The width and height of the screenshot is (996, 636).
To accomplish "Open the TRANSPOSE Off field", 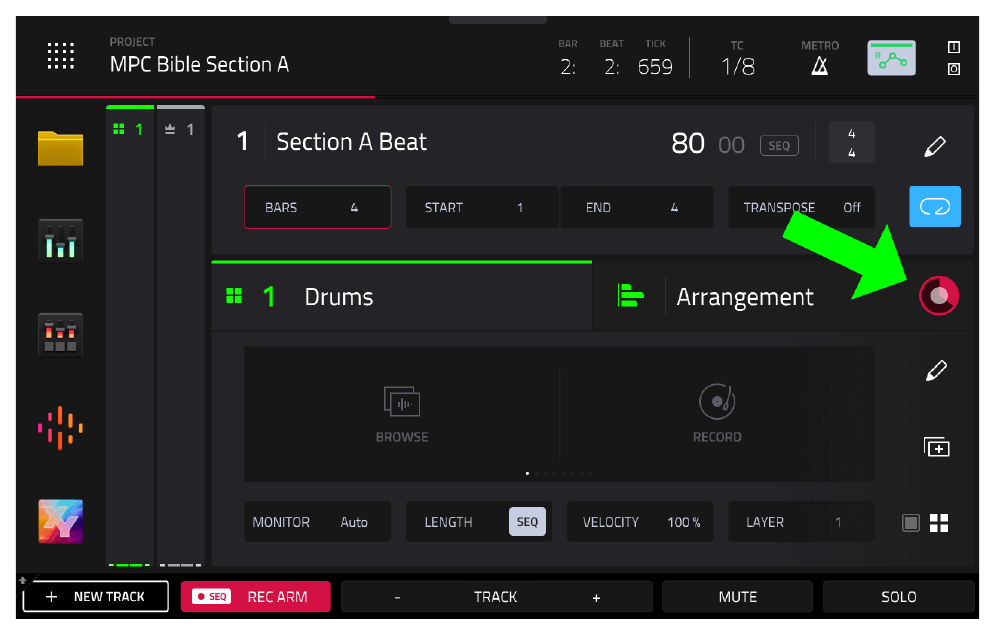I will (x=801, y=207).
